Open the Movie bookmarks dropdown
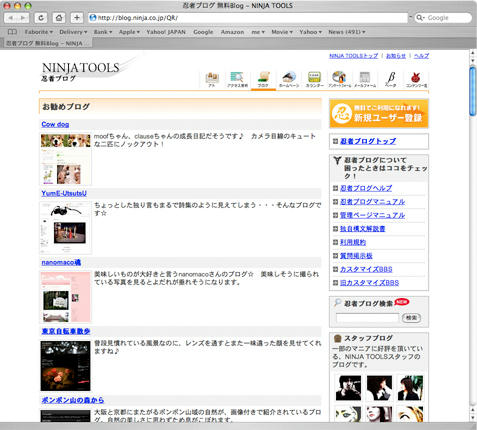 tap(282, 32)
